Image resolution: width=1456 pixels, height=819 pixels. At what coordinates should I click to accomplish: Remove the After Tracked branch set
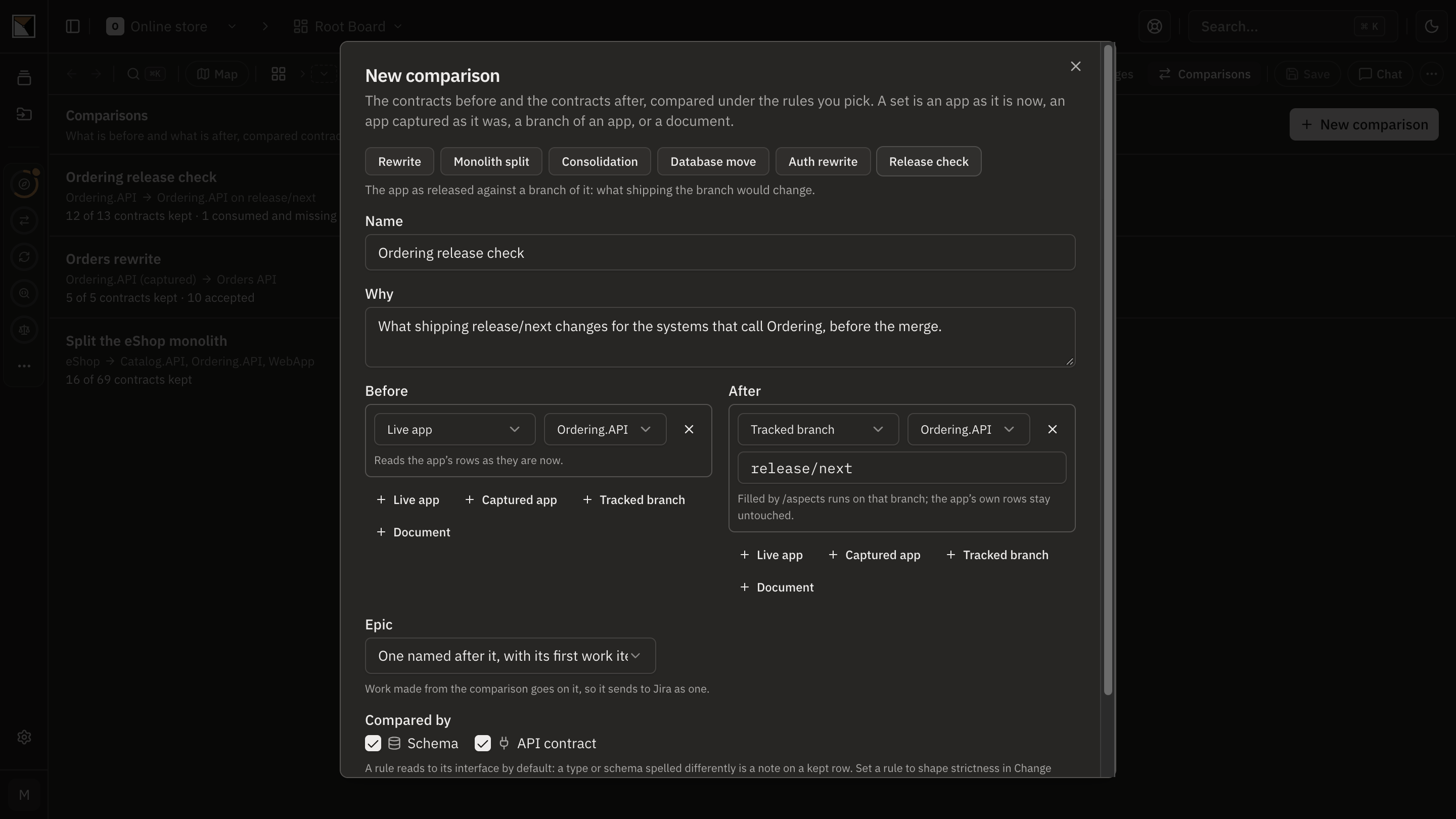point(1052,430)
